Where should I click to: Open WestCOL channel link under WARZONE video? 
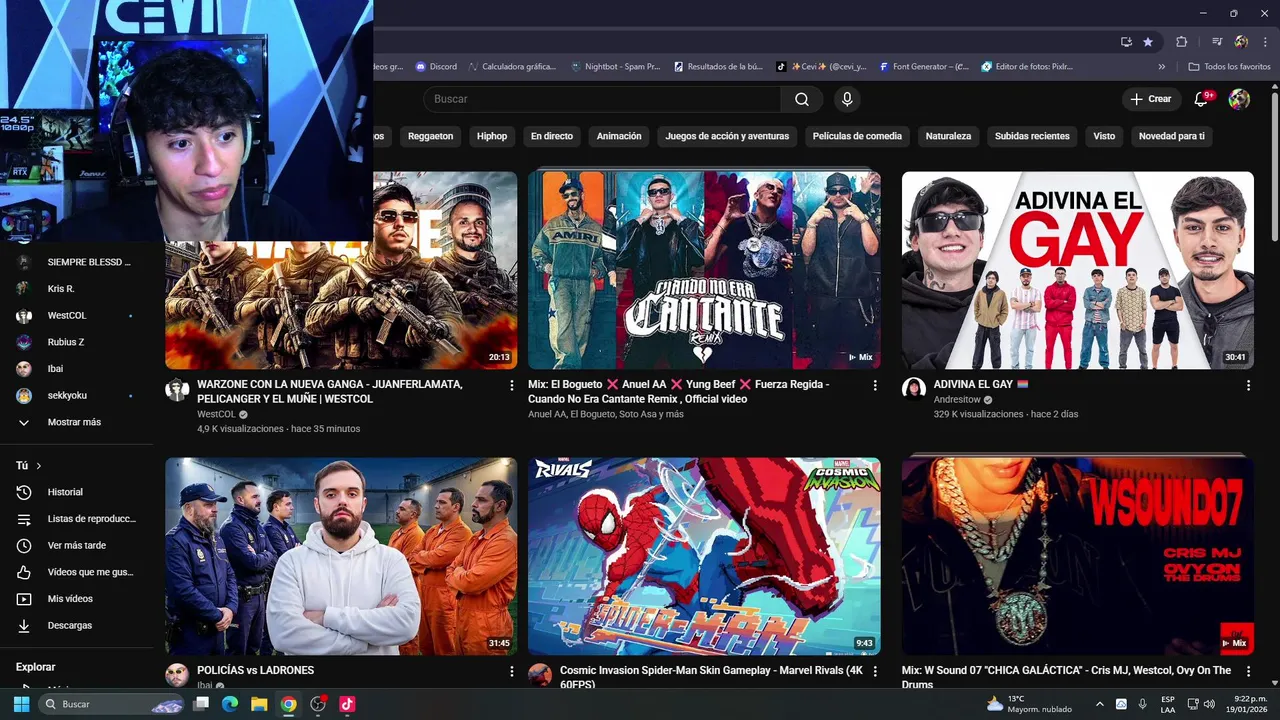pyautogui.click(x=216, y=414)
